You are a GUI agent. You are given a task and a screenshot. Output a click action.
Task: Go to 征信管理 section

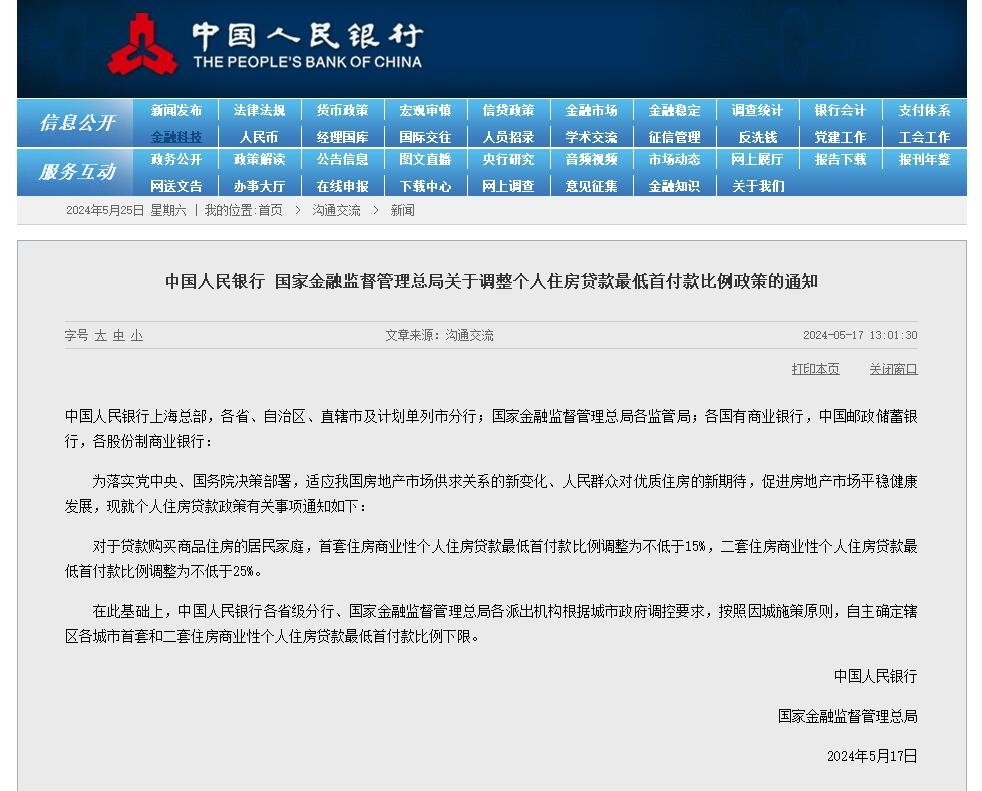point(674,137)
